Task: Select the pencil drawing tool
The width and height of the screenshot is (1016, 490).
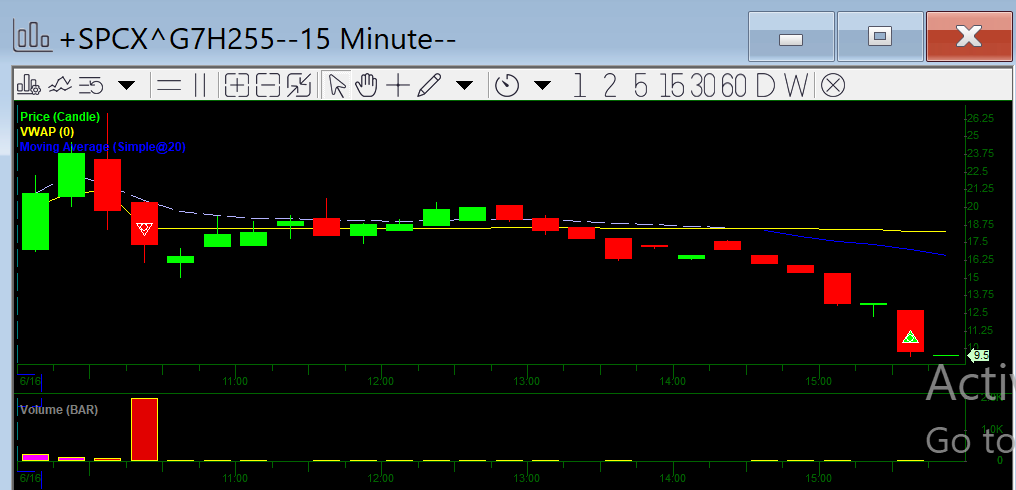Action: (429, 85)
